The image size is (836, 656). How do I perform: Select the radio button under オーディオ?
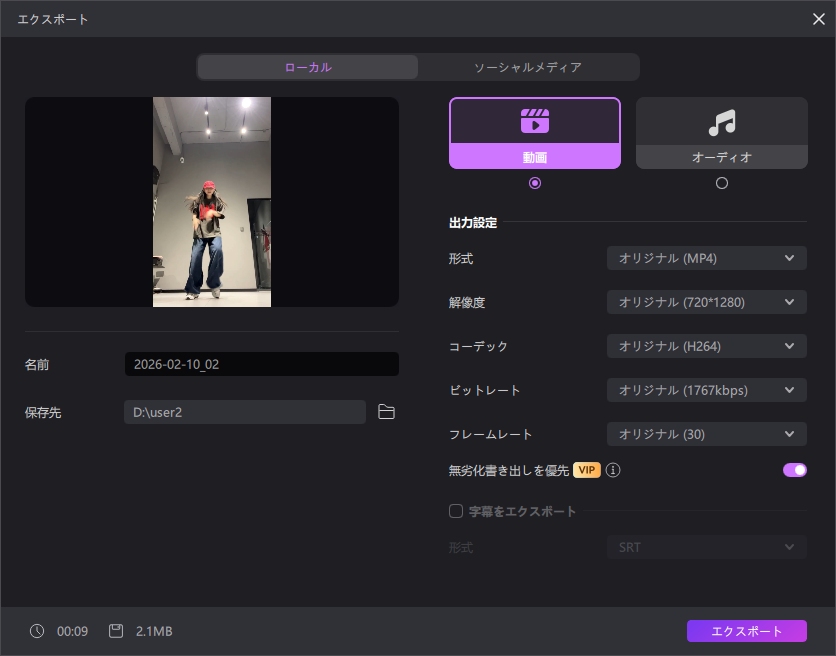(722, 183)
